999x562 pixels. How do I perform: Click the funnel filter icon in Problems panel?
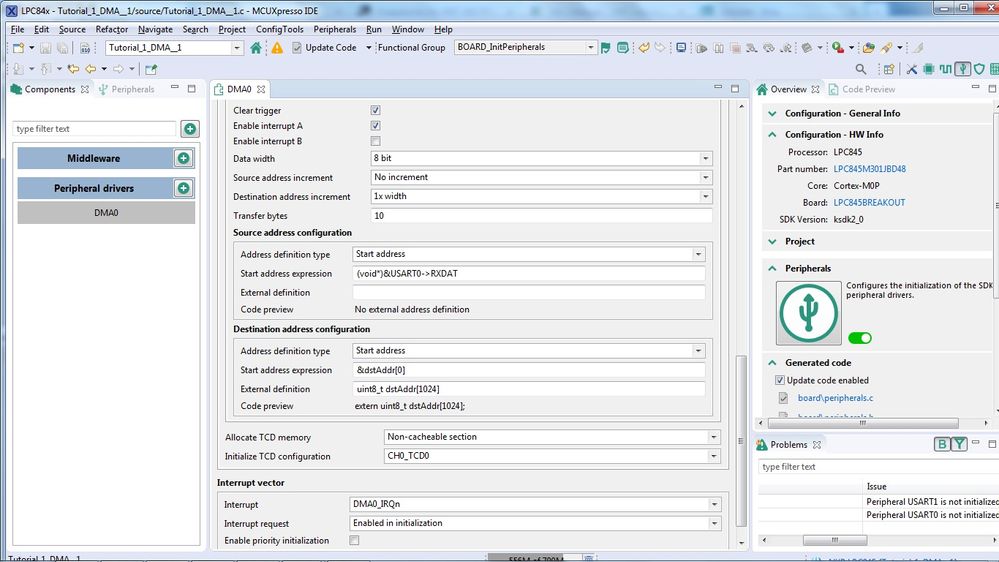click(x=959, y=444)
